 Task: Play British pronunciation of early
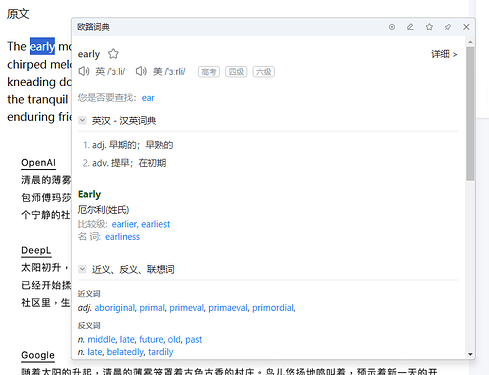click(84, 71)
